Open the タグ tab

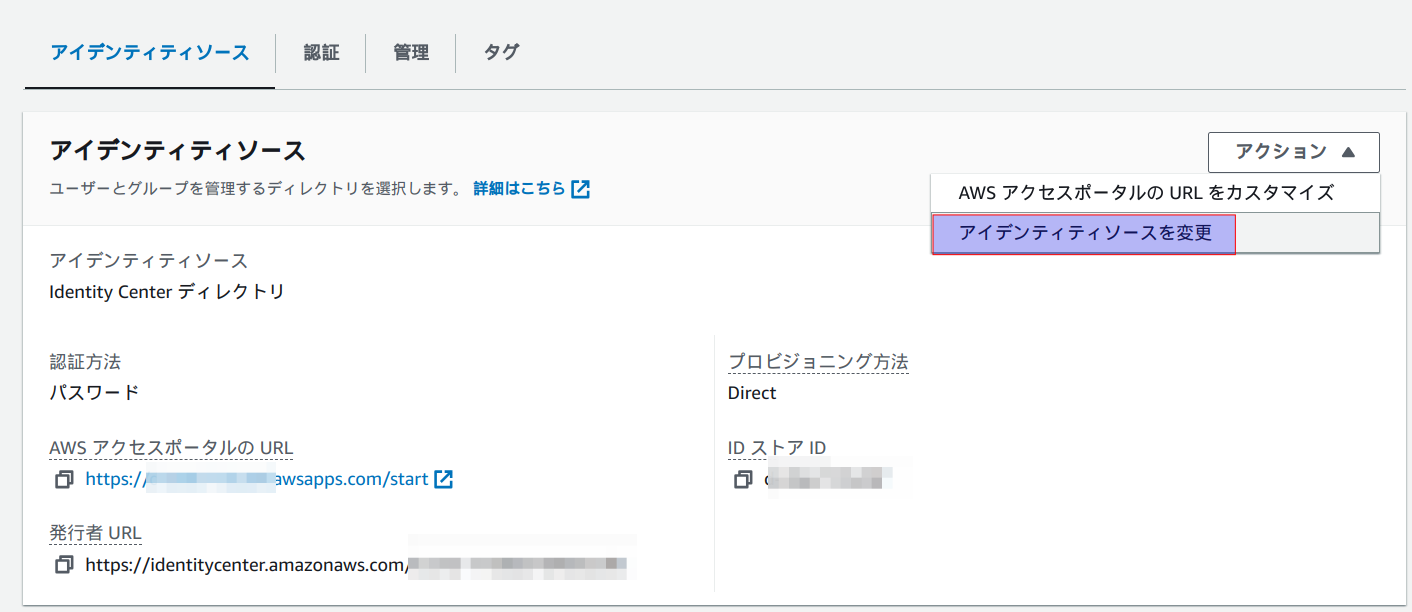(x=501, y=52)
